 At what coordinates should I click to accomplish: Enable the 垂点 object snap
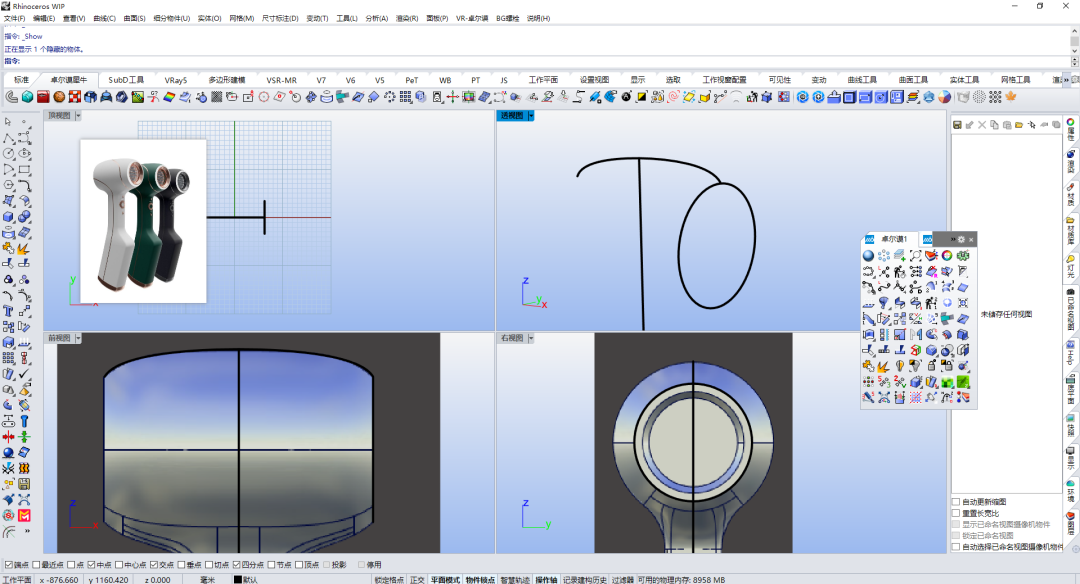(x=182, y=565)
